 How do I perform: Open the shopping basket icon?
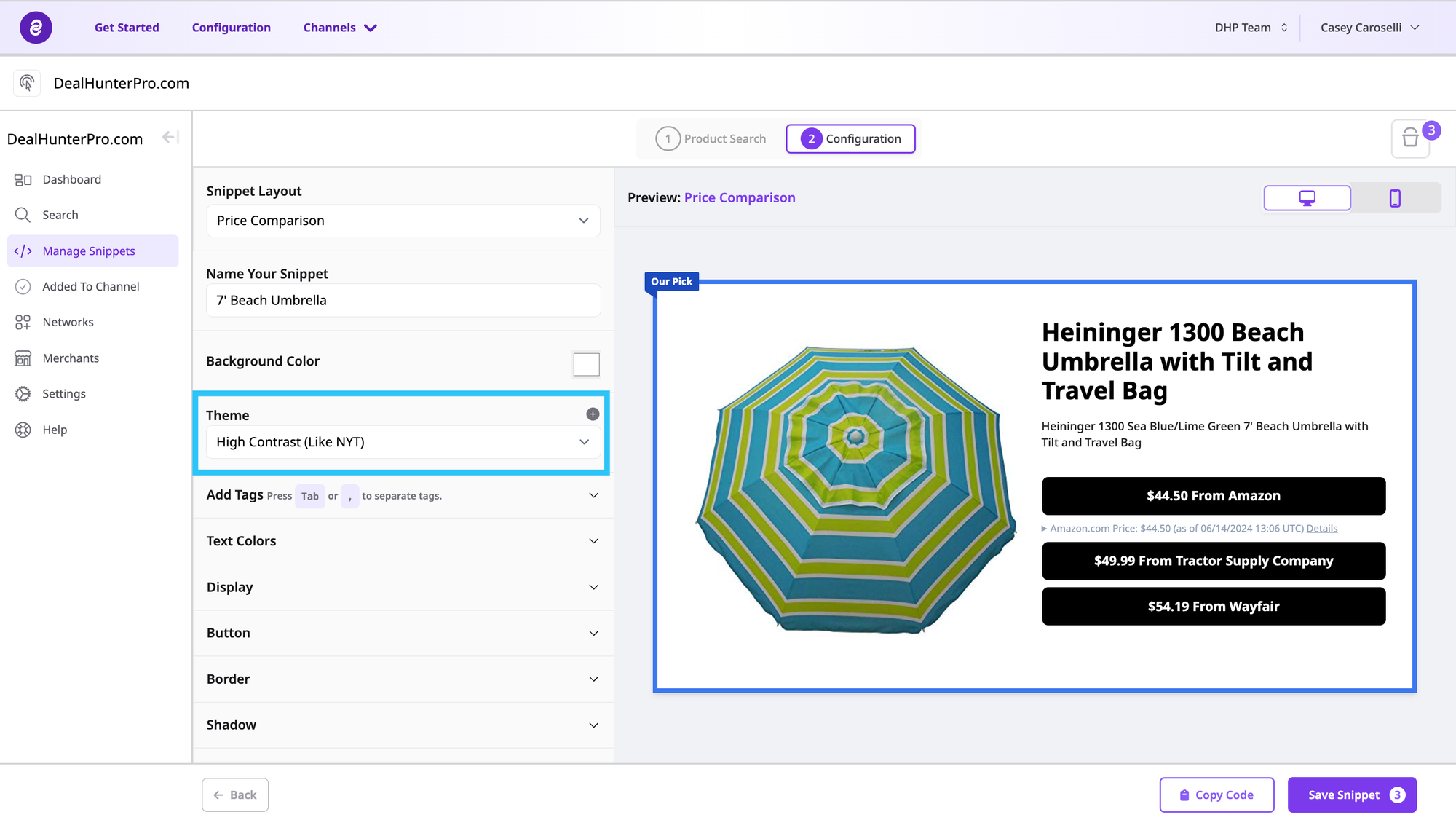(x=1410, y=138)
